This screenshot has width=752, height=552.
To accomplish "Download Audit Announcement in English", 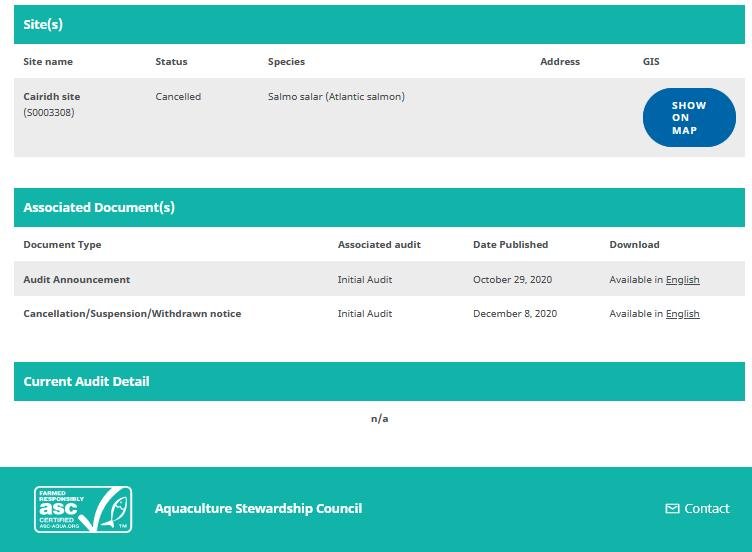I will [683, 280].
